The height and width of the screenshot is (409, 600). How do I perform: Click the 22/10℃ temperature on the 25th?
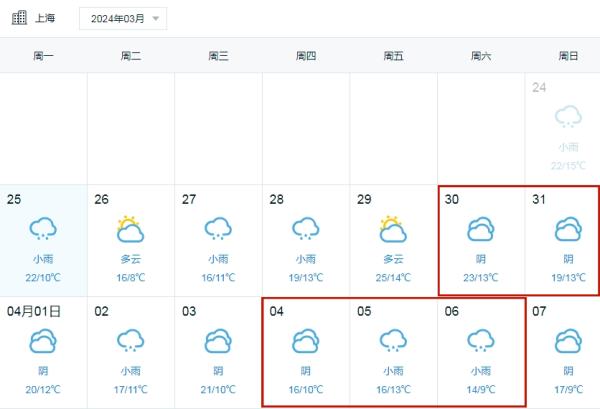point(43,277)
